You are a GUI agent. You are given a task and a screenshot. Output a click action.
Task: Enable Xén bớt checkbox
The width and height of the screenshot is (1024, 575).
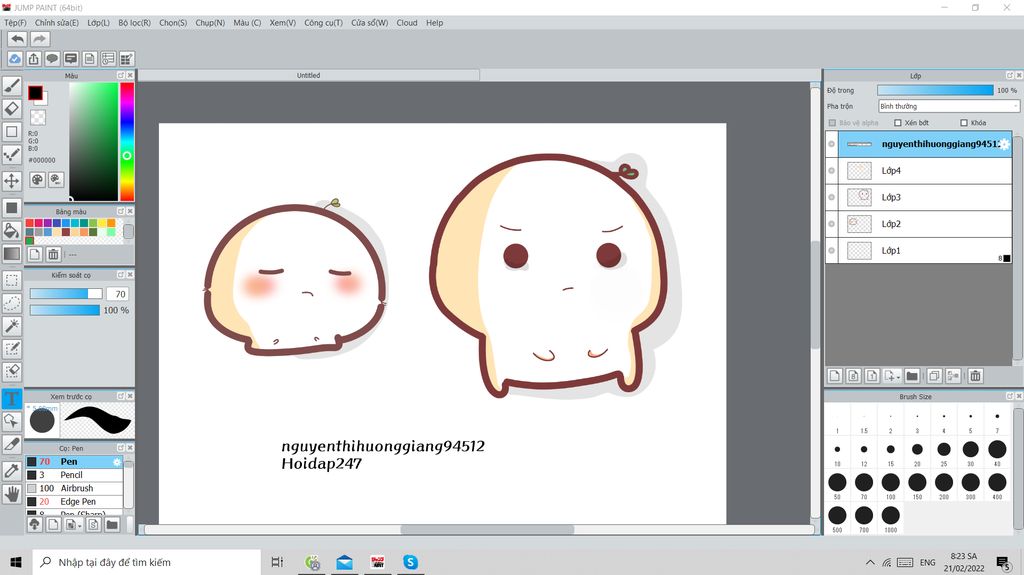coord(898,123)
